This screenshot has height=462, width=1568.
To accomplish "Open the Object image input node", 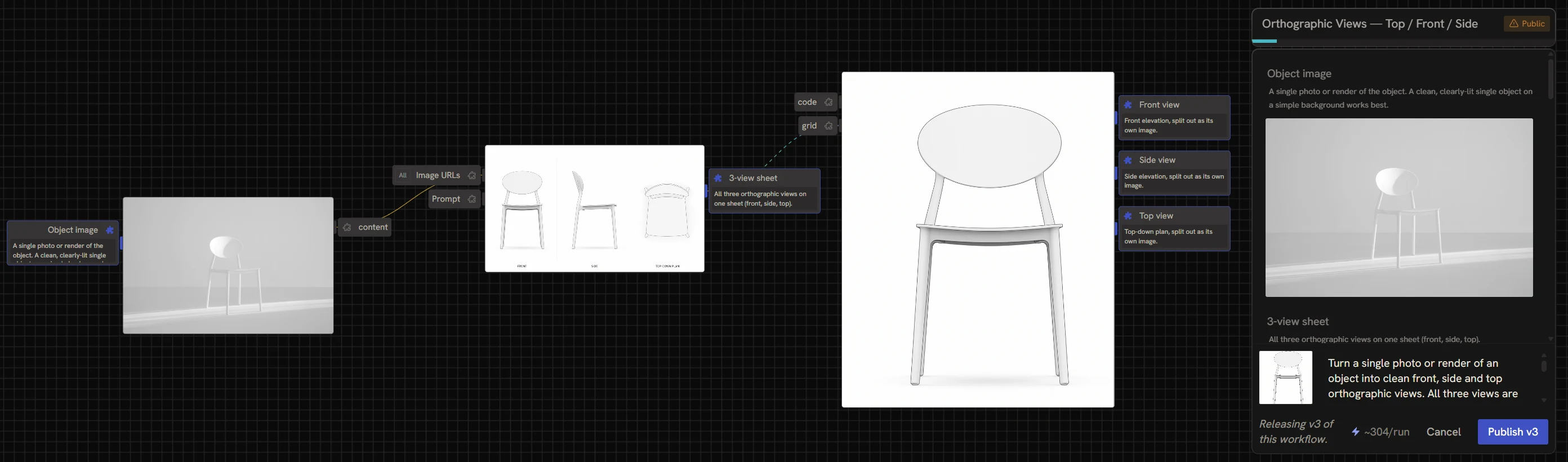I will [x=63, y=243].
